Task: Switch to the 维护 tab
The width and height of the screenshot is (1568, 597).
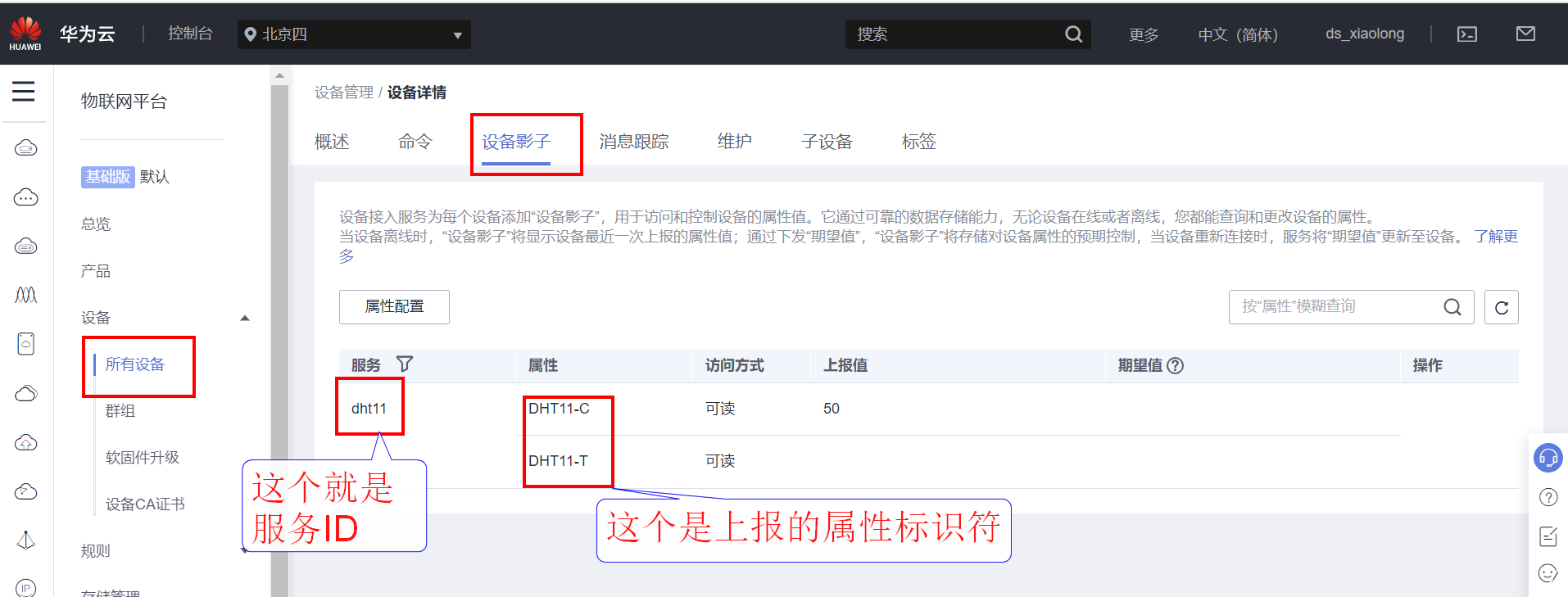Action: [735, 142]
